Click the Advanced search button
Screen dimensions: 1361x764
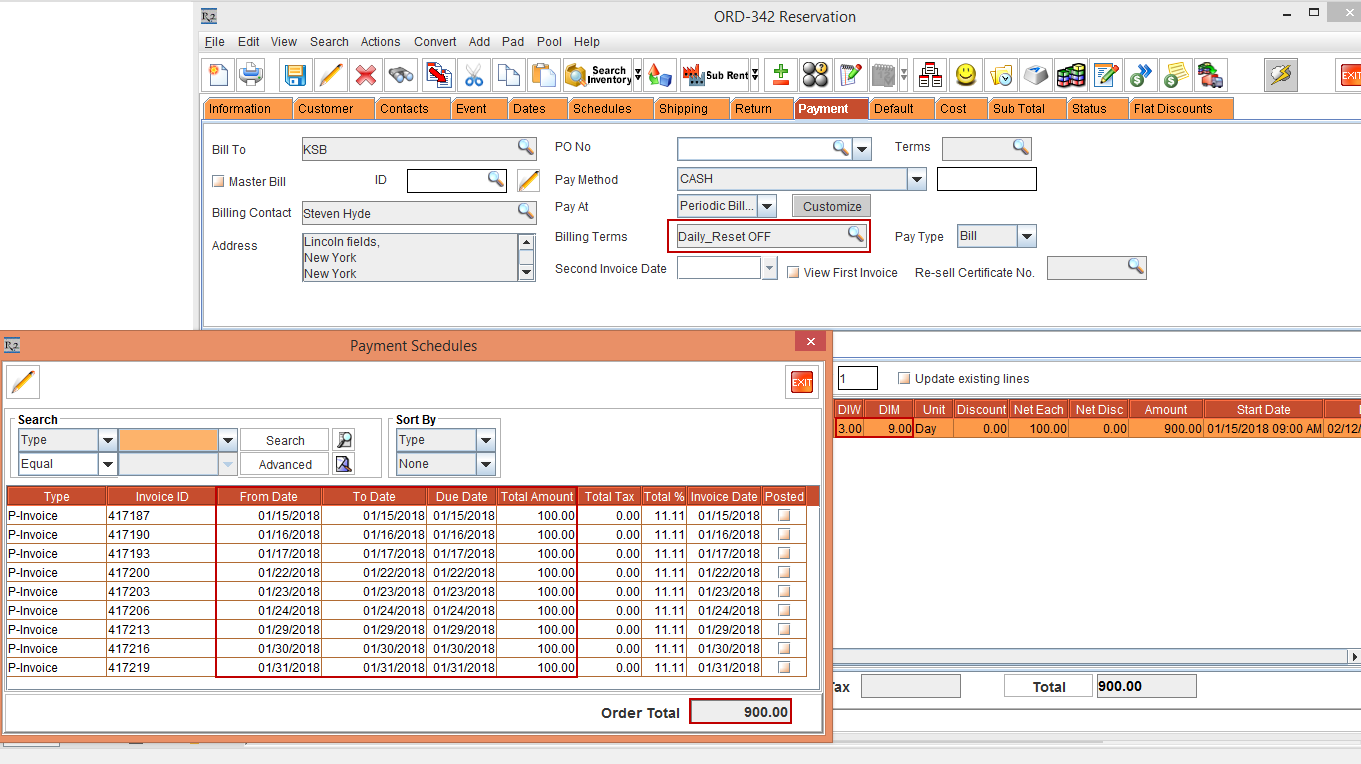285,464
